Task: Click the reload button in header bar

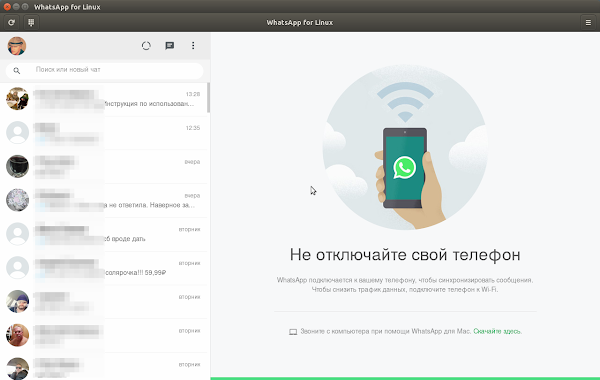Action: tap(11, 23)
